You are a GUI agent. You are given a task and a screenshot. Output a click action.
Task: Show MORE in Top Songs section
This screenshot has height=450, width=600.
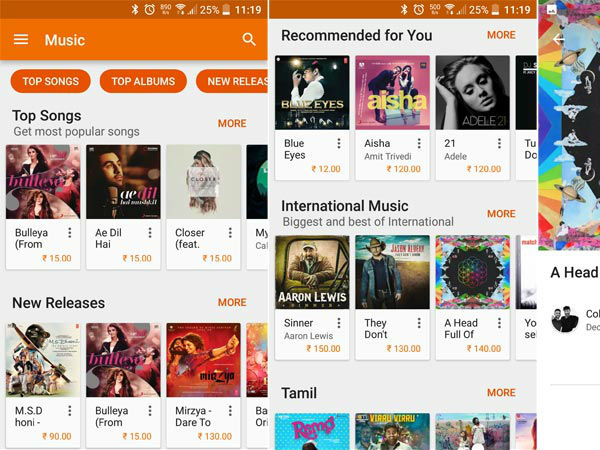(232, 124)
